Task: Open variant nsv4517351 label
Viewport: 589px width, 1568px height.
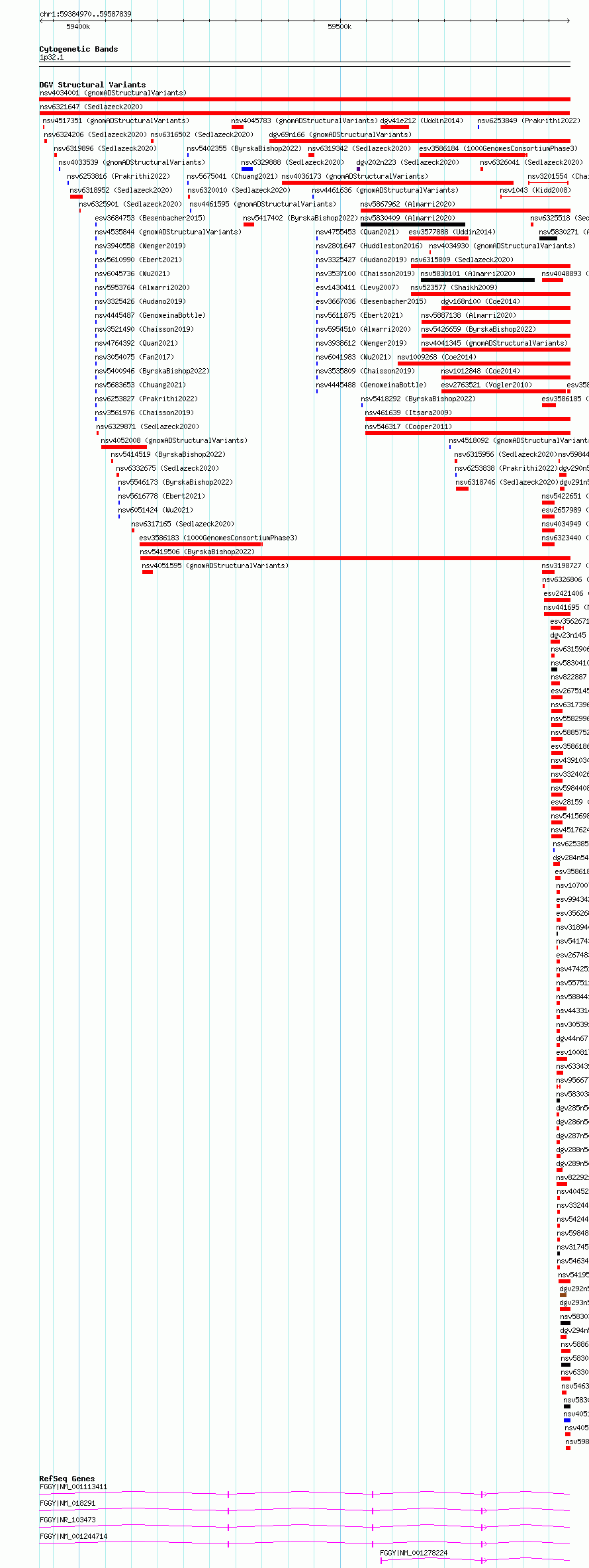Action: [116, 121]
